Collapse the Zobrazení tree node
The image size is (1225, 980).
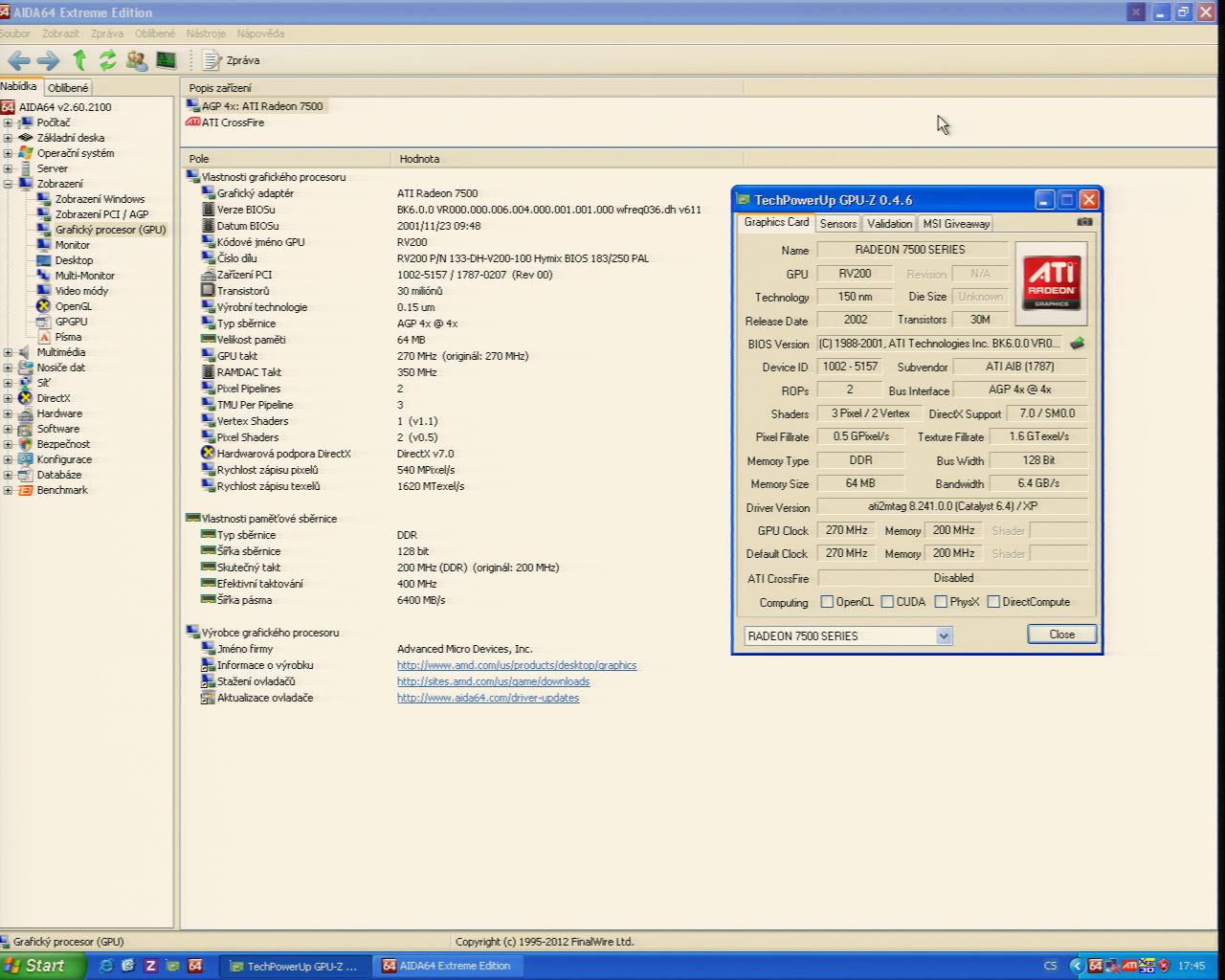point(8,184)
